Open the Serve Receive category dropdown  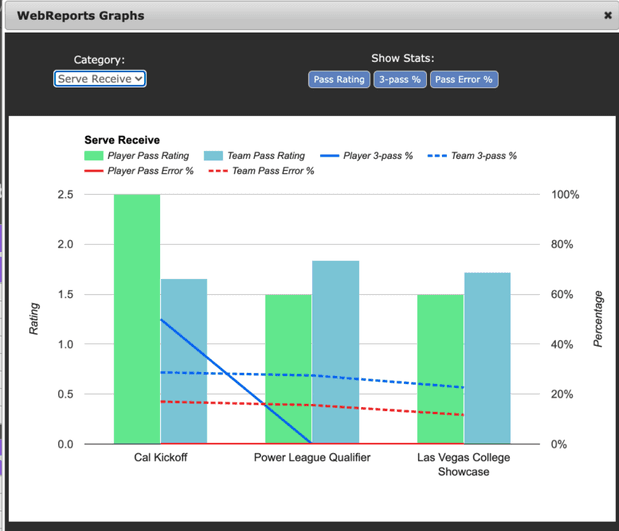click(x=100, y=79)
